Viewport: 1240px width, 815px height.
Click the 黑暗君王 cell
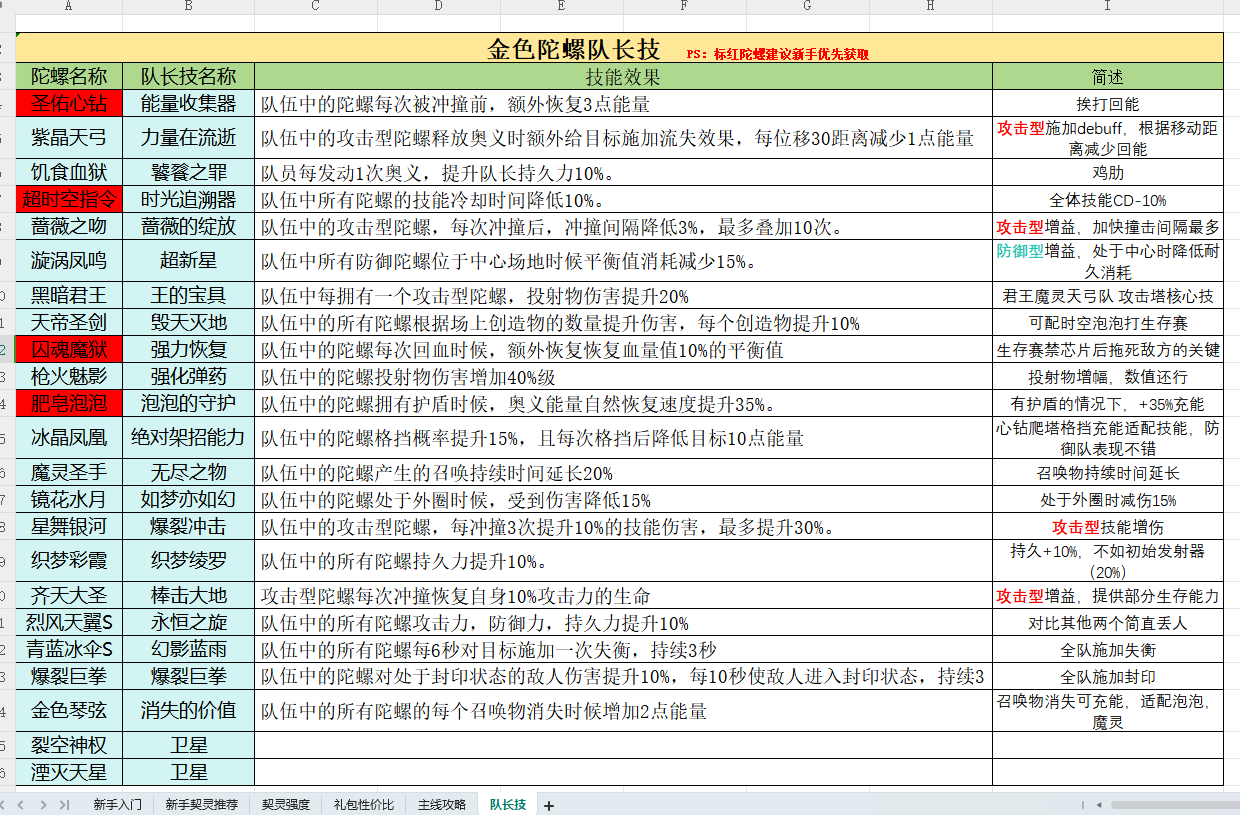pyautogui.click(x=69, y=296)
